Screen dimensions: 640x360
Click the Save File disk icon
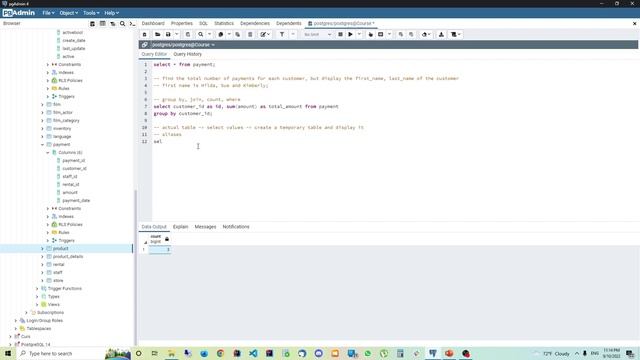point(168,35)
